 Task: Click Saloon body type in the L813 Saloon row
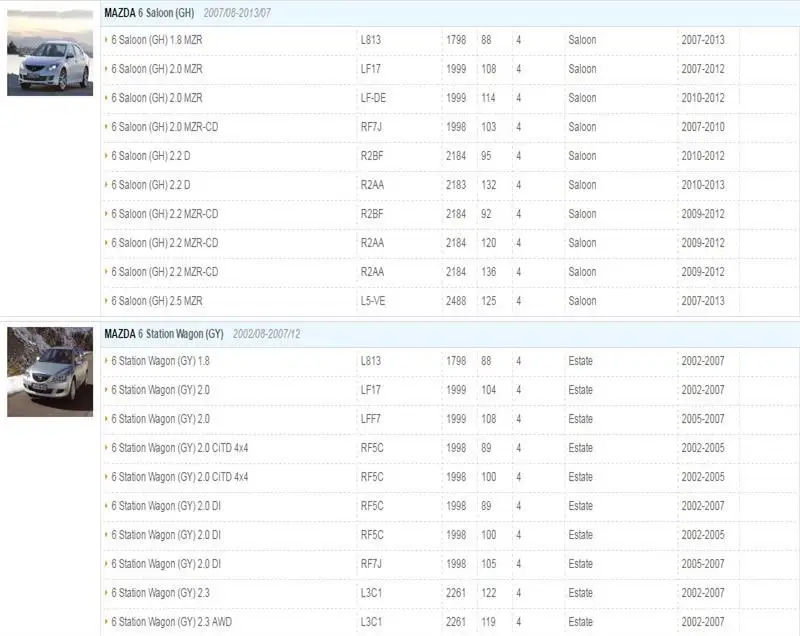tap(582, 40)
